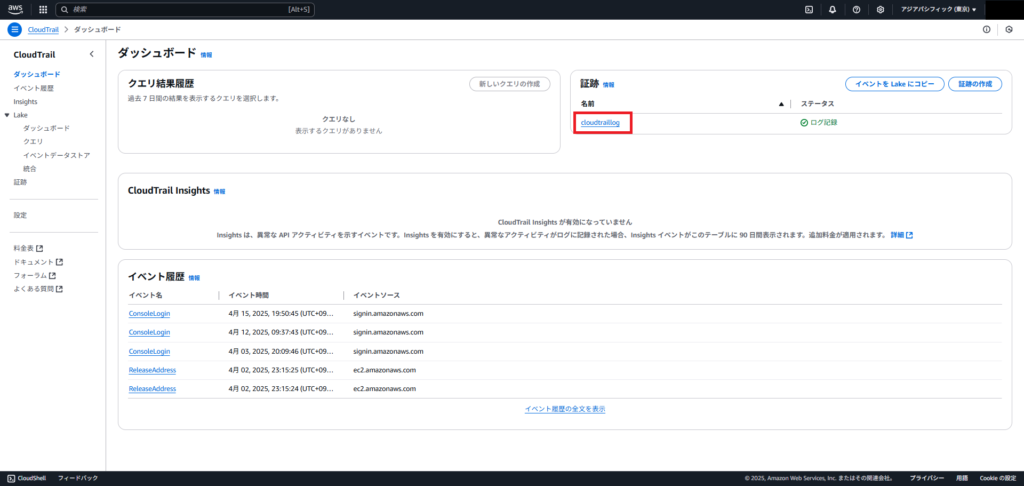Click イベント時間 column header

coord(248,295)
